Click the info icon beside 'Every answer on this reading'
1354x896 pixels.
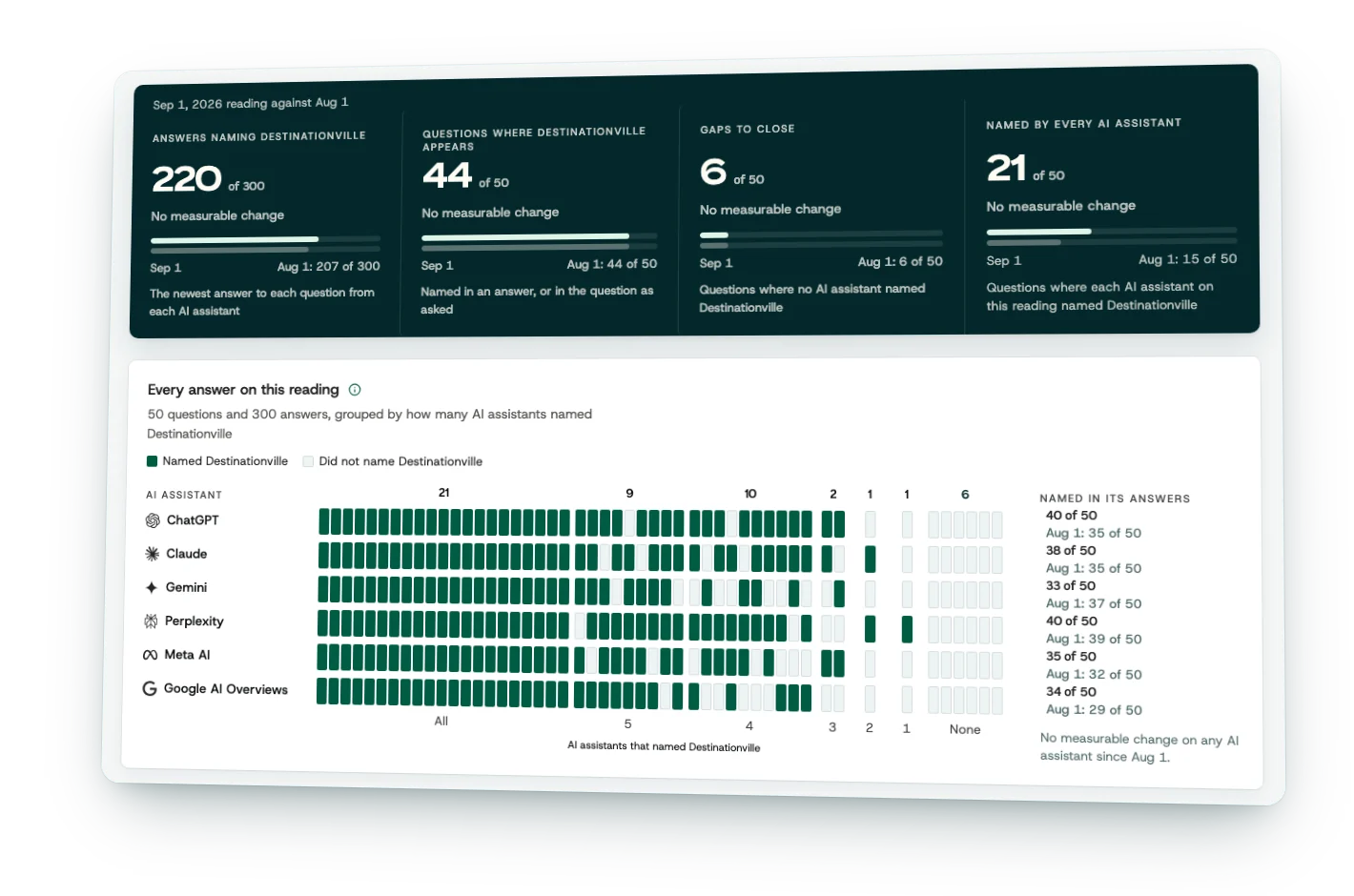[x=355, y=390]
